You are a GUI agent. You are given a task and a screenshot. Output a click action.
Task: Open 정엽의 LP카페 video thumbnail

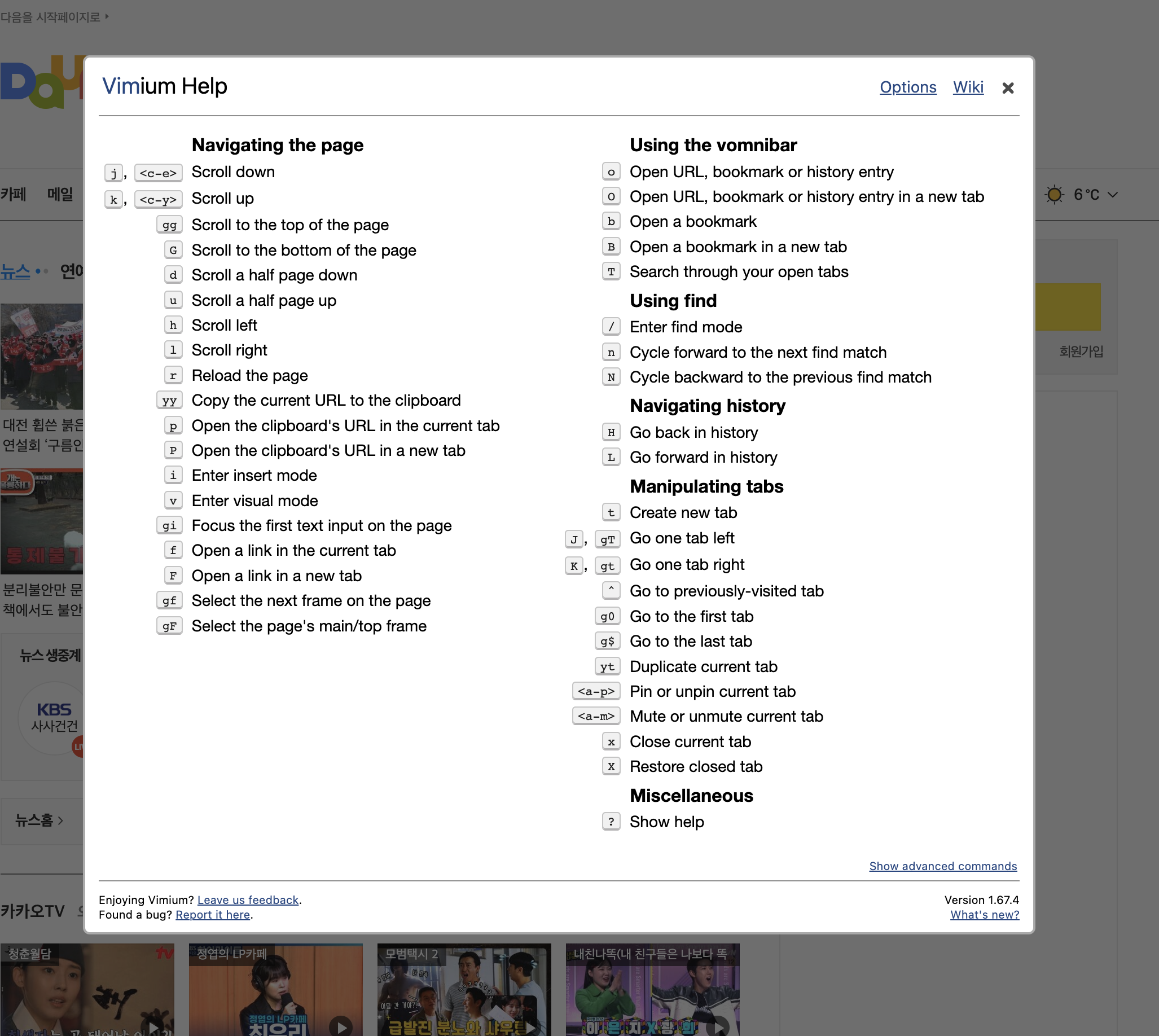pyautogui.click(x=275, y=989)
